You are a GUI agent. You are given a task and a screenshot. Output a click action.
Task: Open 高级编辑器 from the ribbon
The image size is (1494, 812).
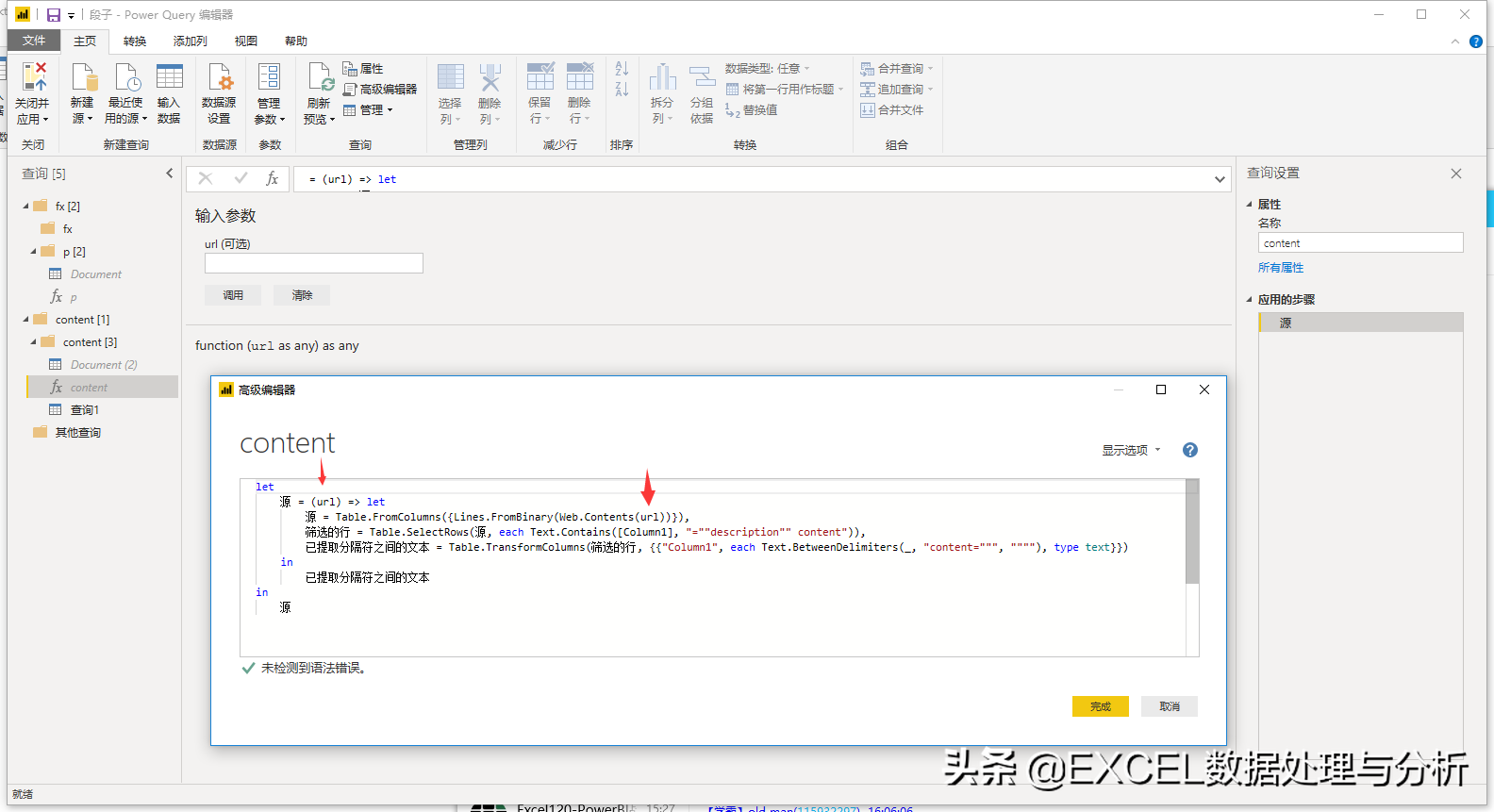click(x=380, y=90)
